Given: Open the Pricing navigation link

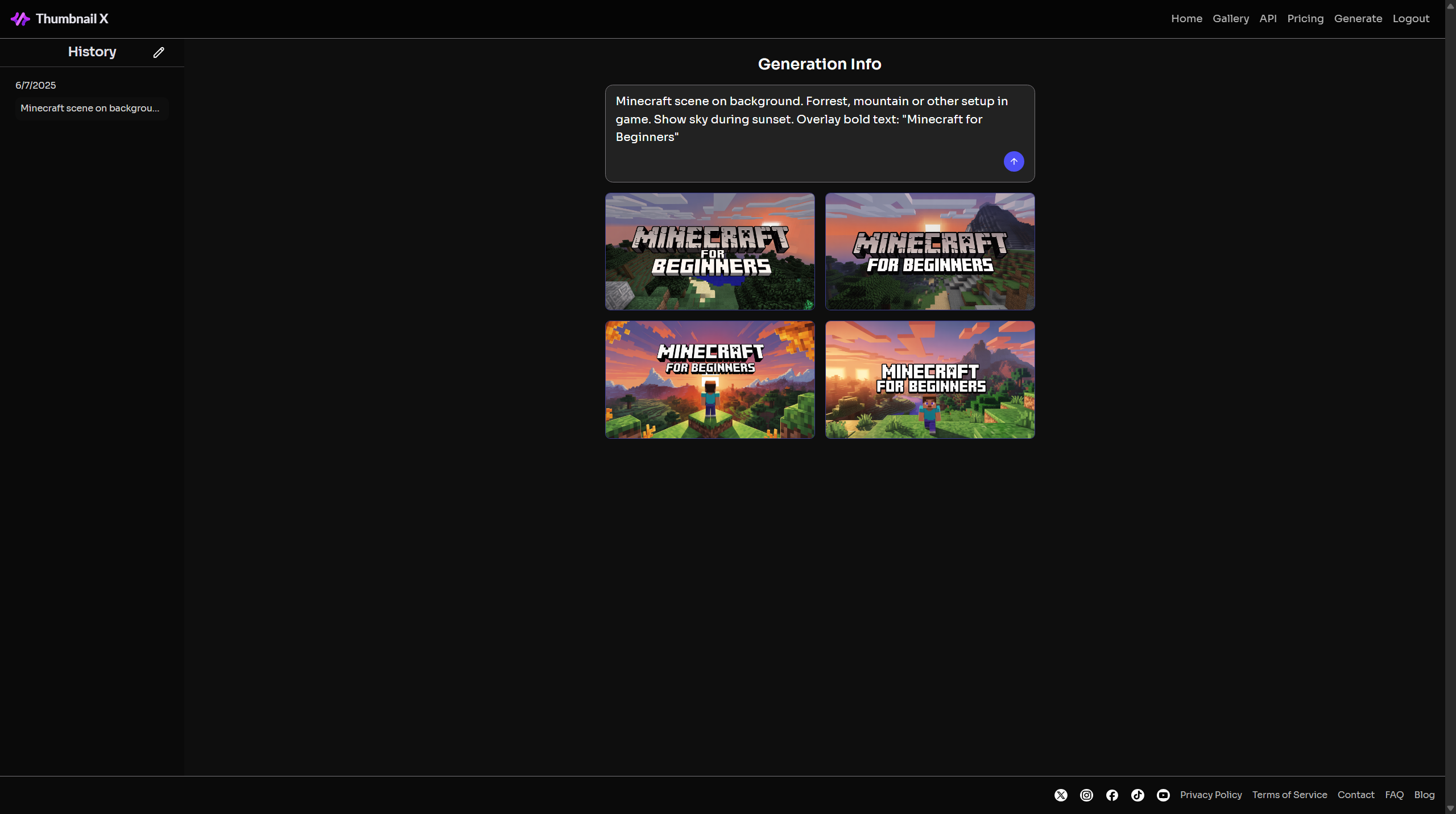Looking at the screenshot, I should click(x=1305, y=19).
